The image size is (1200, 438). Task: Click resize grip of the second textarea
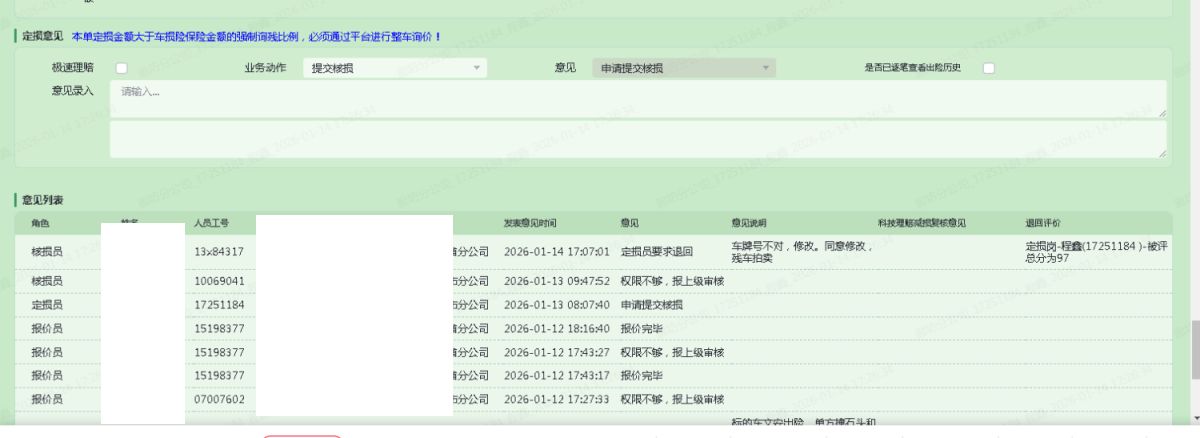click(x=1162, y=154)
